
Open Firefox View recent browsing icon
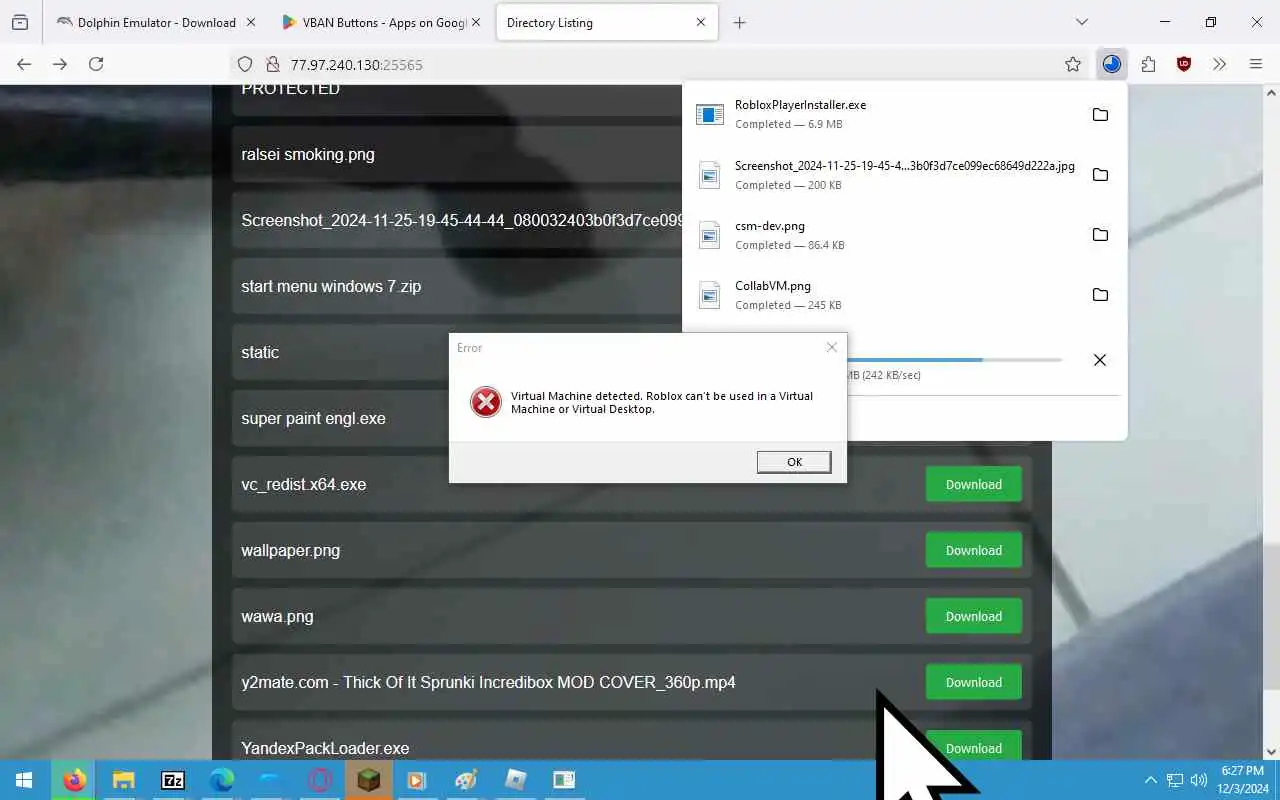20,22
